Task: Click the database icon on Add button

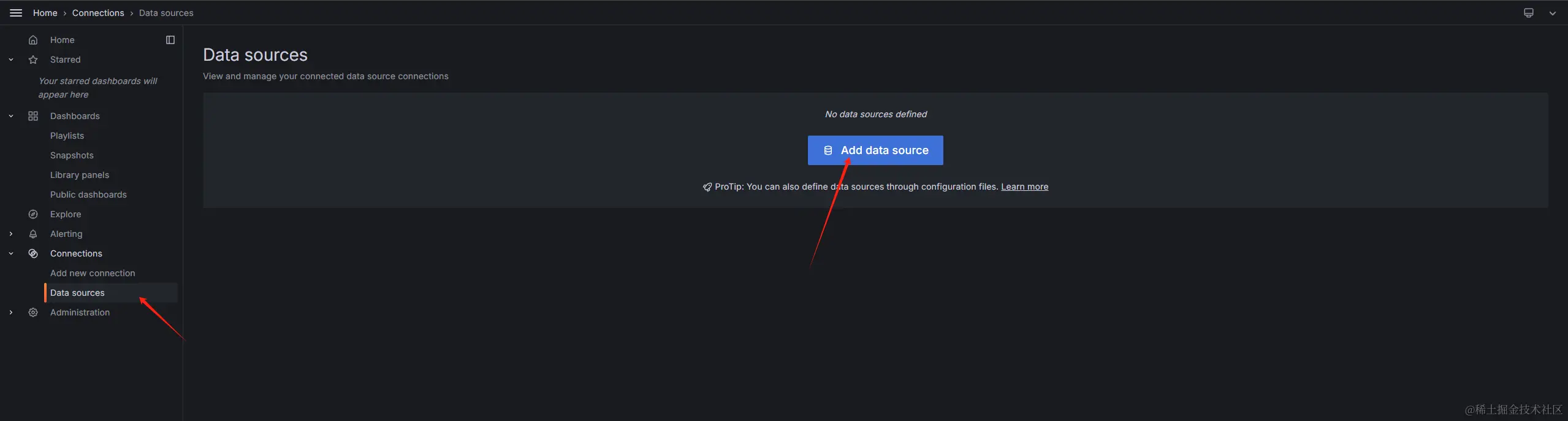Action: [x=828, y=150]
